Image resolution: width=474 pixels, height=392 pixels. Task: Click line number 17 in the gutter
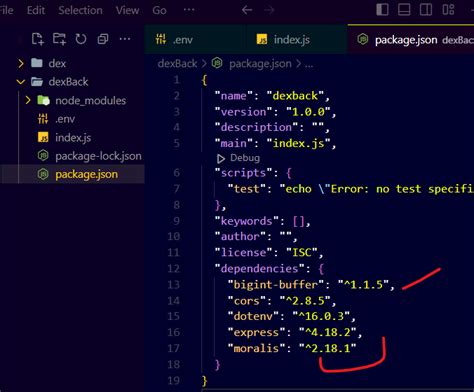click(x=173, y=348)
